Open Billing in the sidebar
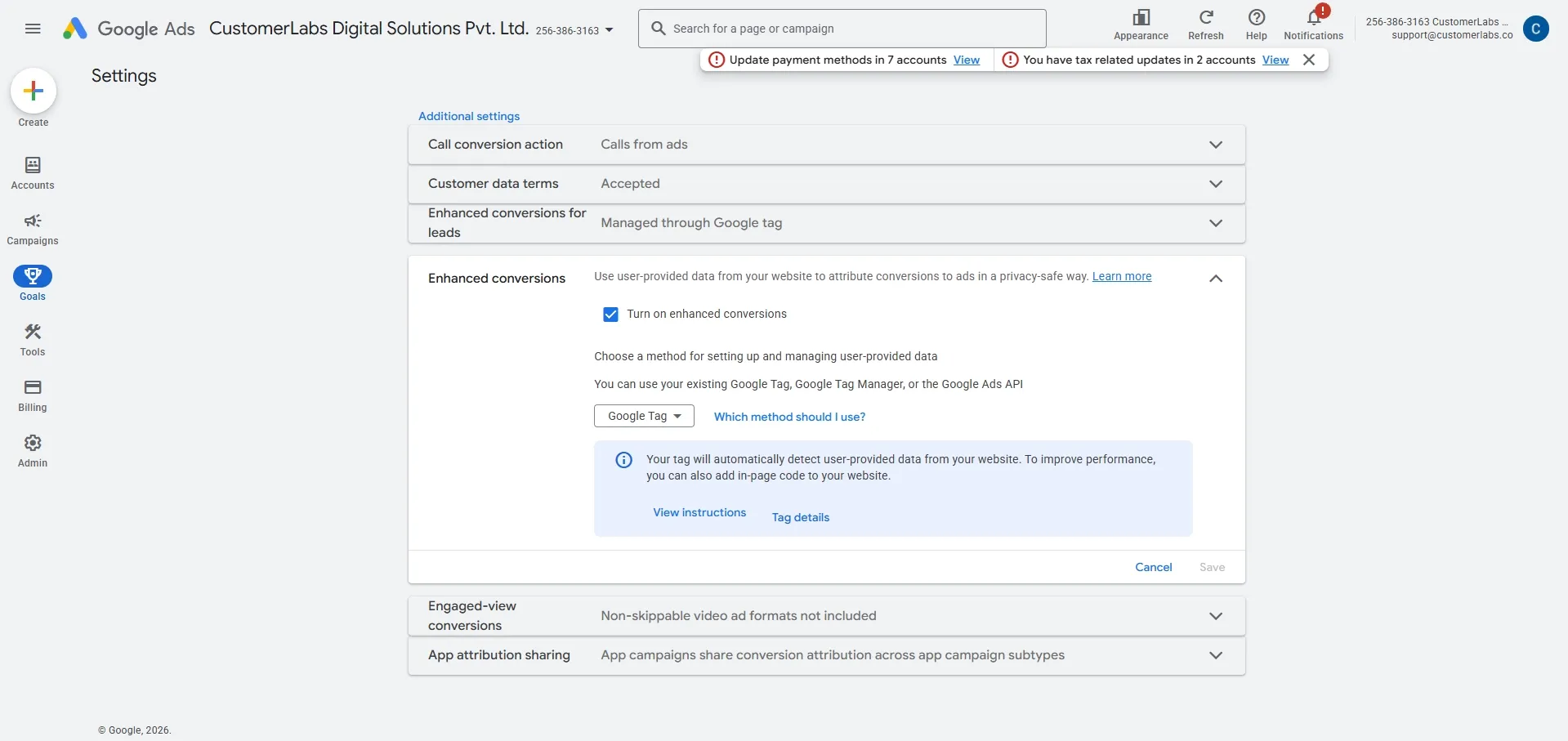The image size is (1568, 741). (33, 396)
